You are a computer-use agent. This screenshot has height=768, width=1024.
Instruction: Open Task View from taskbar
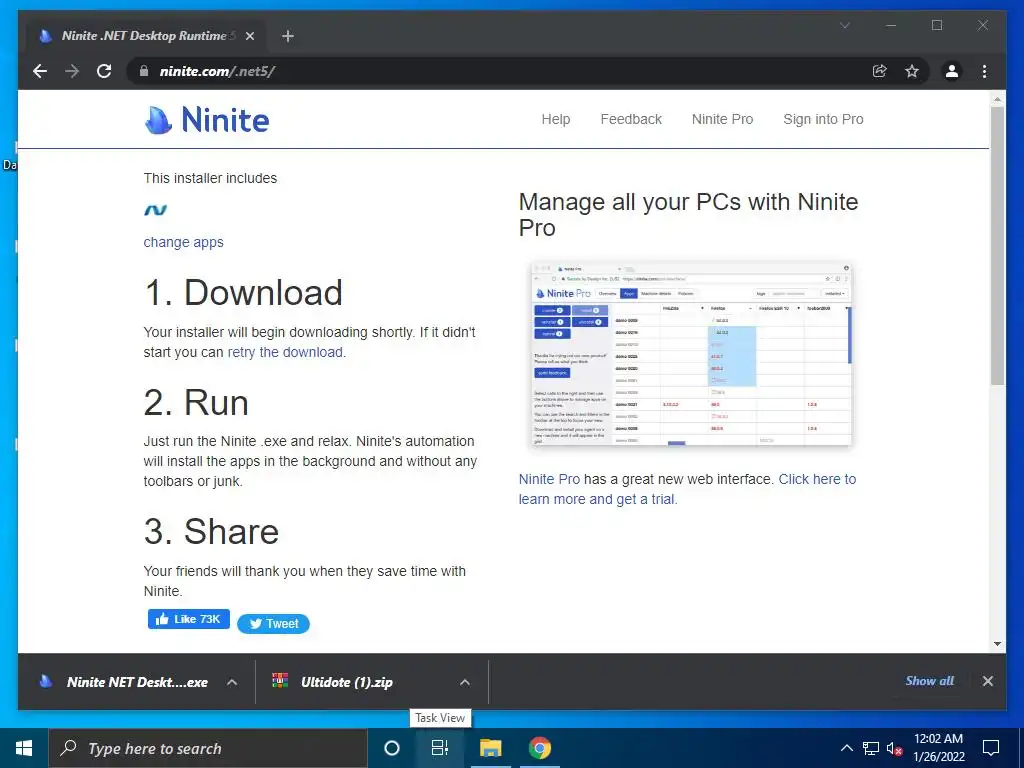(x=440, y=748)
